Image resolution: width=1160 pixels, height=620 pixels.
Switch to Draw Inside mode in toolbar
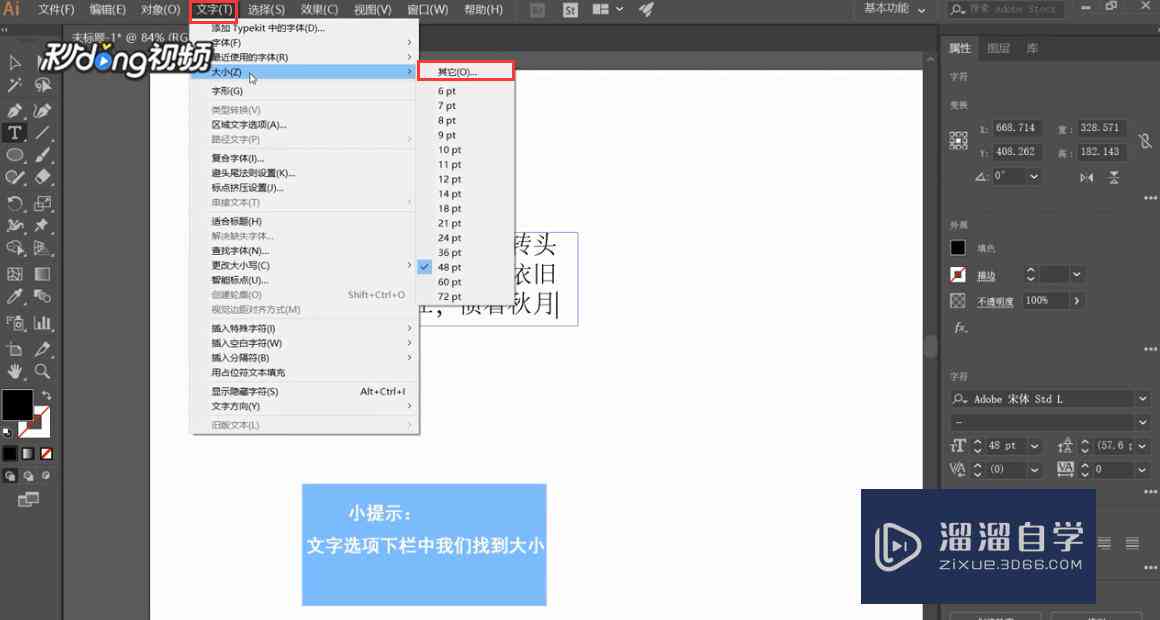pyautogui.click(x=46, y=476)
